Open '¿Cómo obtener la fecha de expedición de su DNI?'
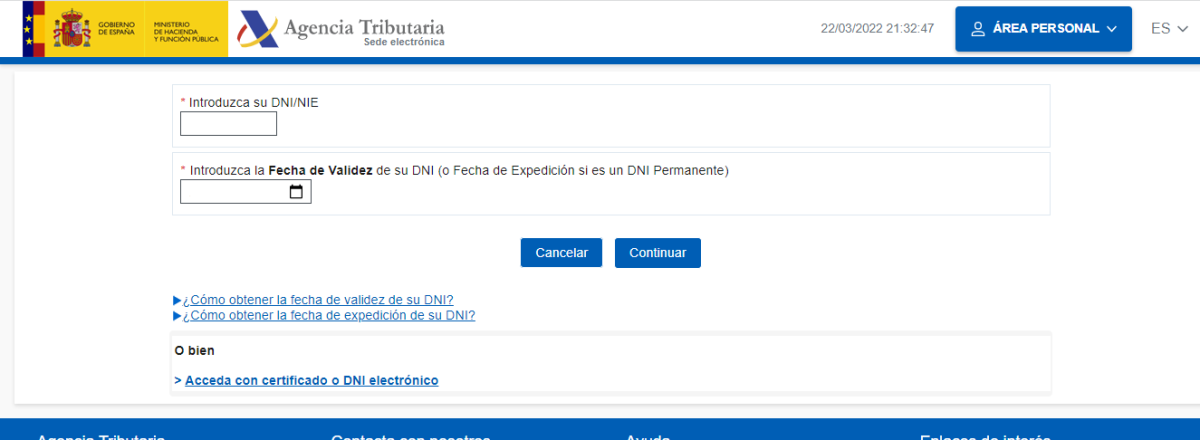Screen dimensions: 1200x440 click(x=329, y=316)
